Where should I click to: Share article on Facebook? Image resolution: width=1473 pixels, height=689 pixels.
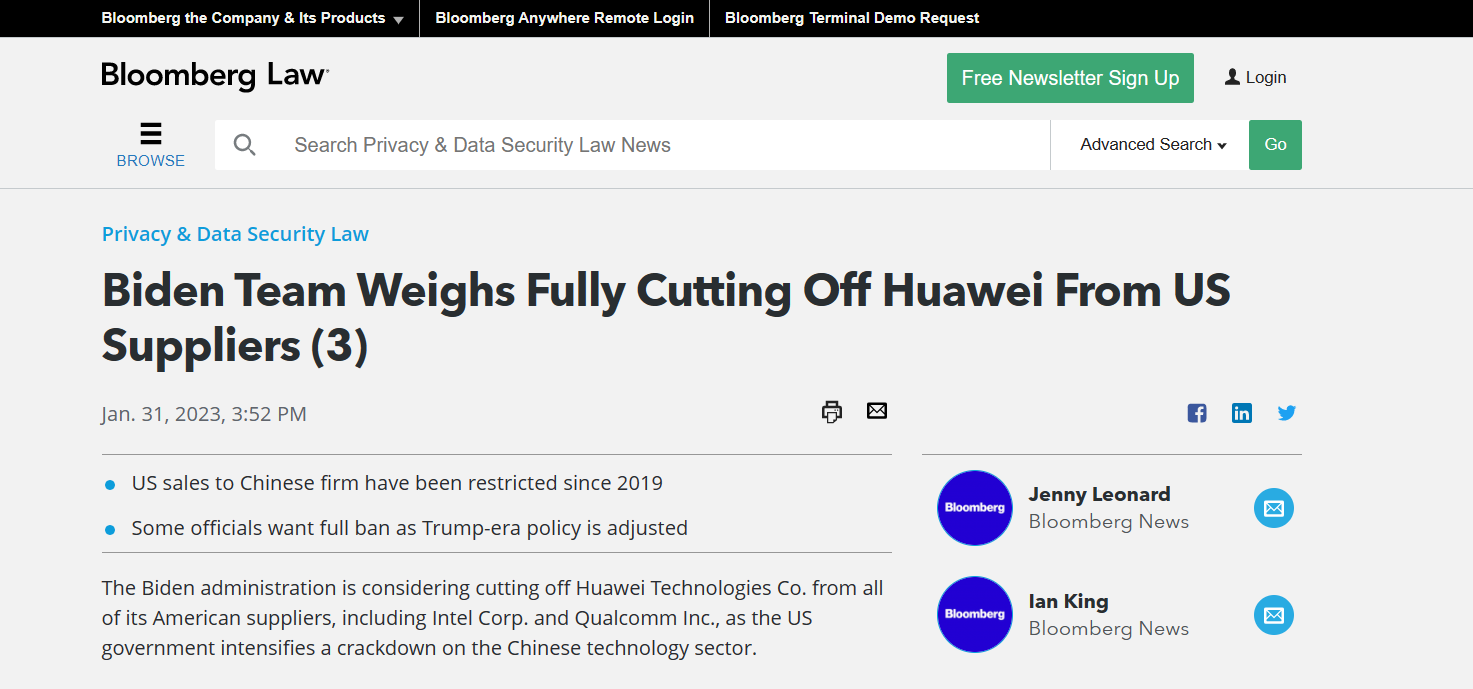[x=1197, y=413]
